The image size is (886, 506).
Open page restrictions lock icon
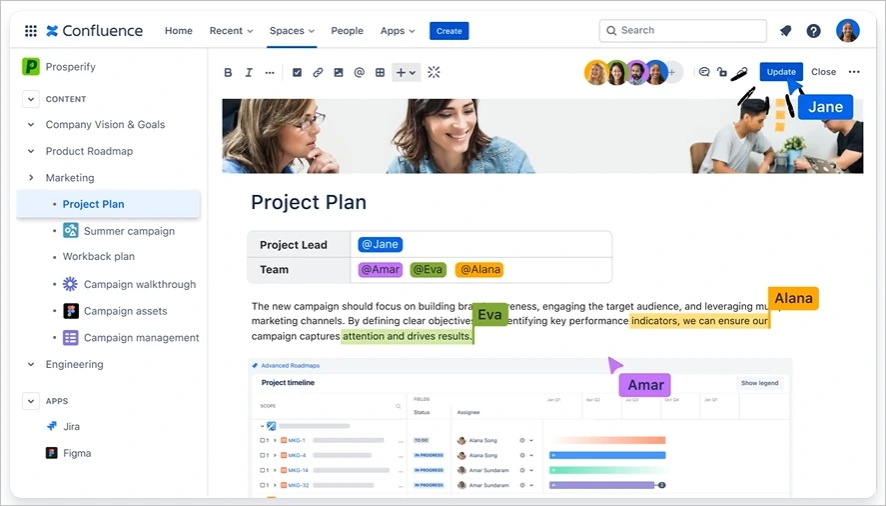click(722, 72)
